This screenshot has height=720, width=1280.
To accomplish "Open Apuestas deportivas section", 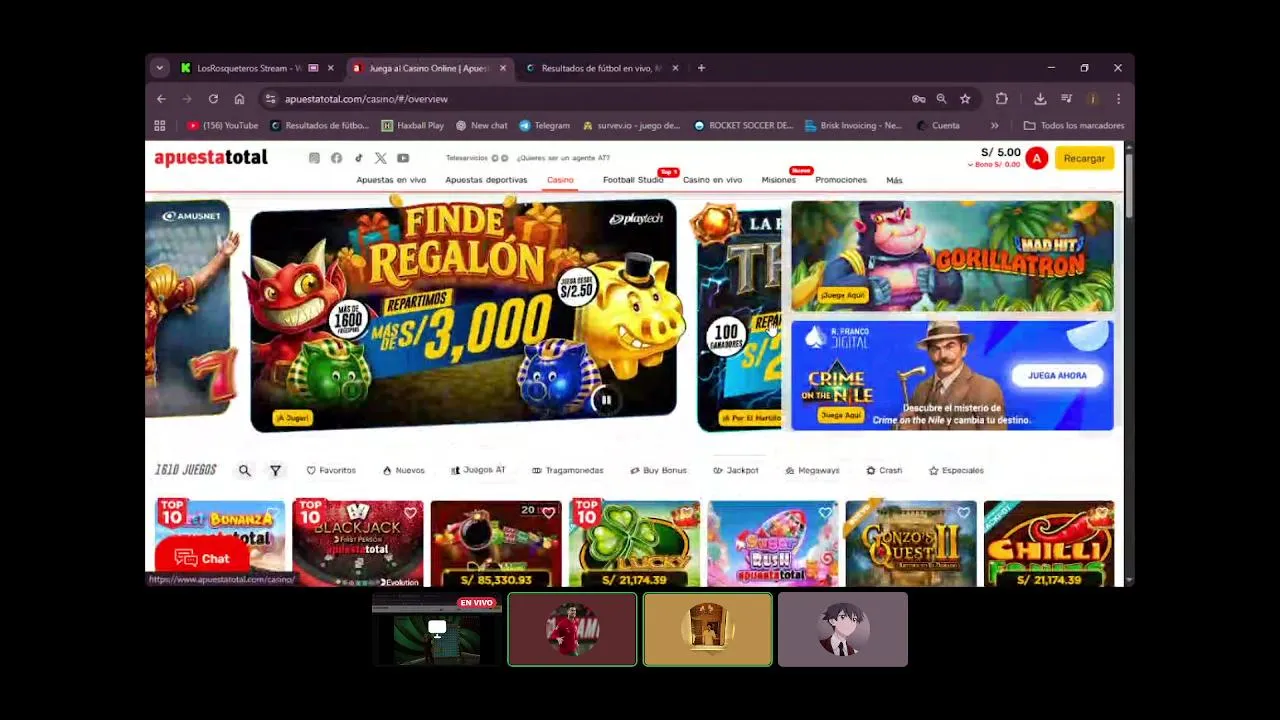I will [x=486, y=180].
